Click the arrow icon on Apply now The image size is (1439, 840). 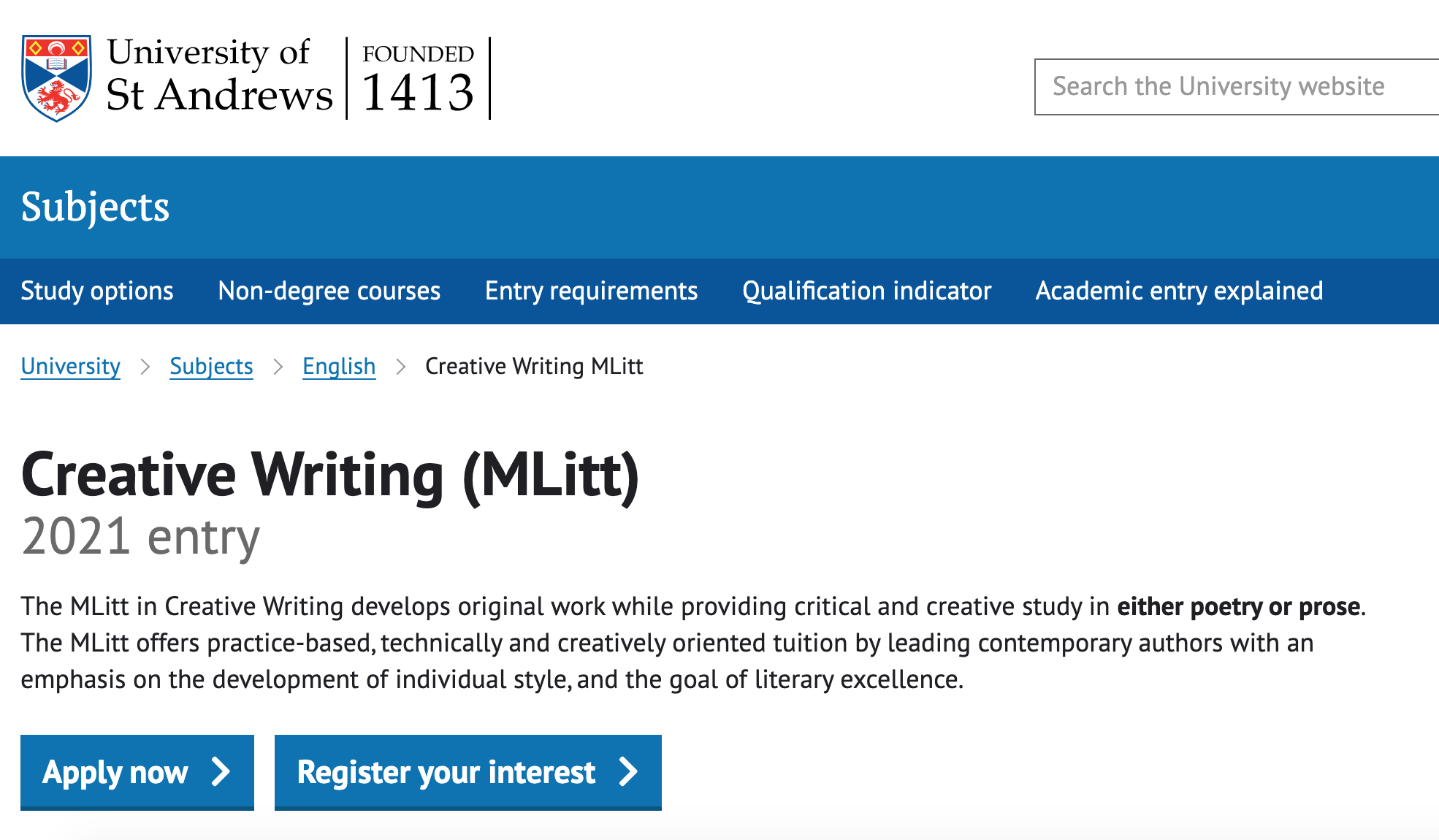pyautogui.click(x=221, y=771)
